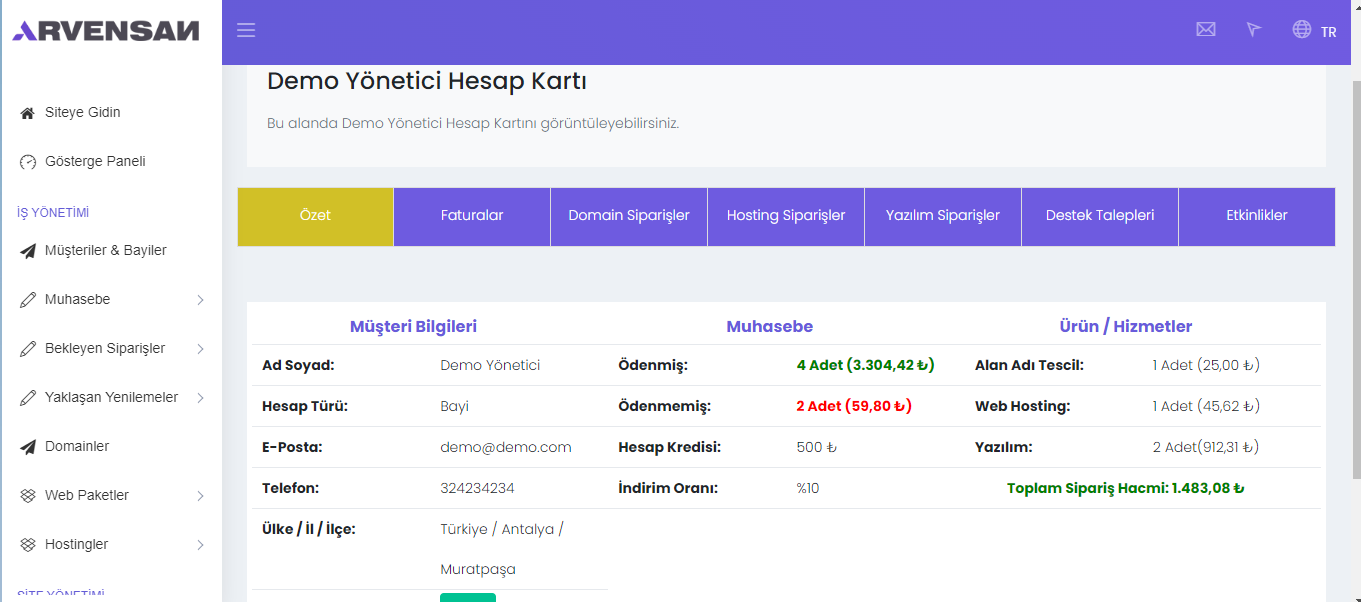Screen dimensions: 1361x602
Task: Click gauge icon beside Gösterge Paneli
Action: [x=28, y=162]
